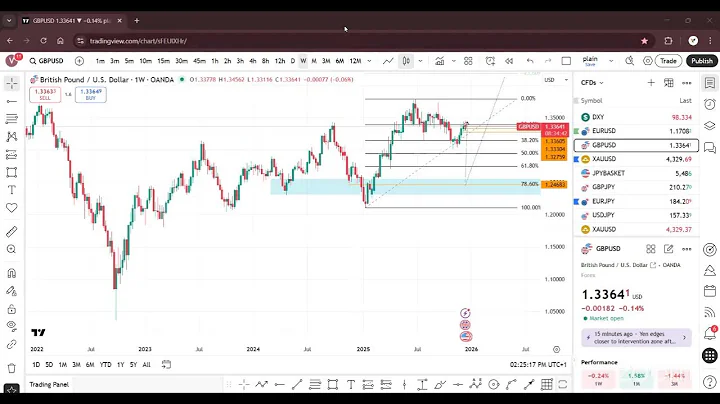Switch to the 15m timeframe
This screenshot has width=720, height=404.
[x=163, y=61]
